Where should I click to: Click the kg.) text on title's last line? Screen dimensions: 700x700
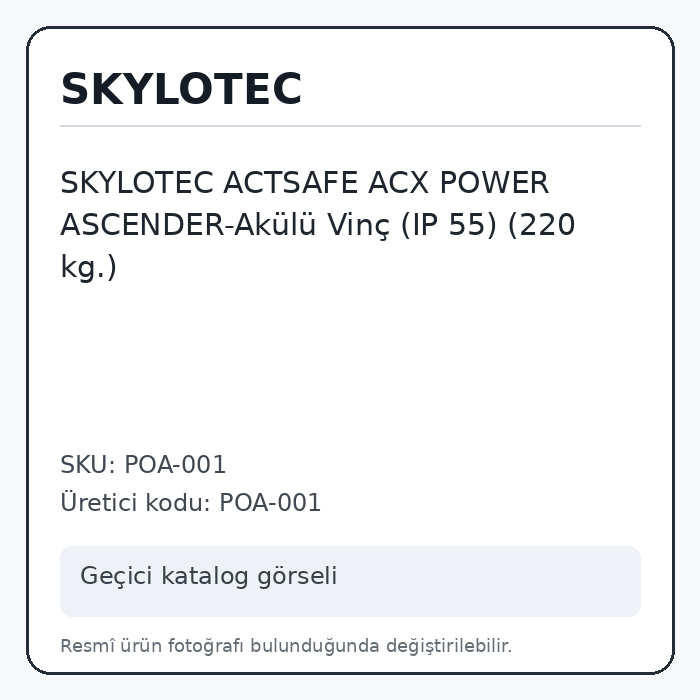click(88, 267)
